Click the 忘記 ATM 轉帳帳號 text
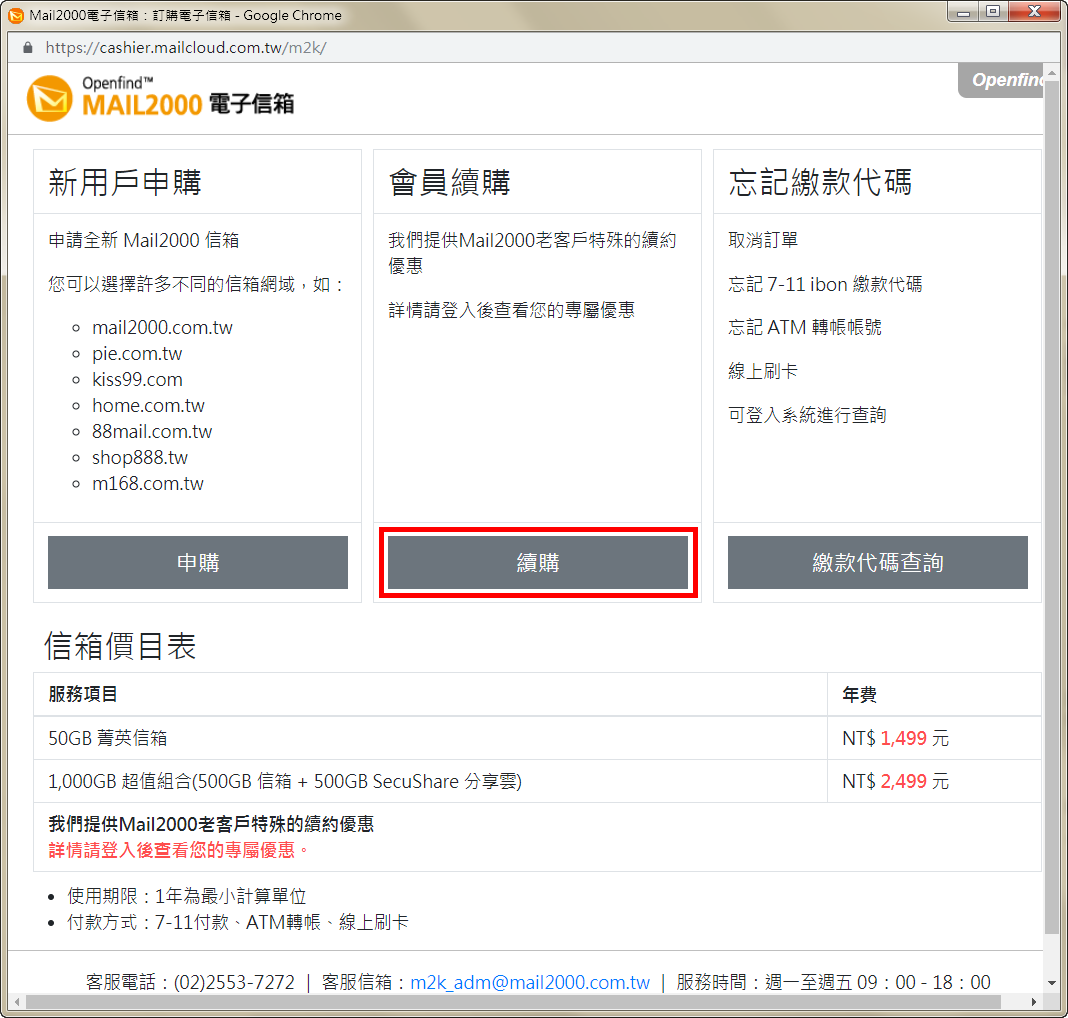The height and width of the screenshot is (1018, 1068). click(804, 328)
